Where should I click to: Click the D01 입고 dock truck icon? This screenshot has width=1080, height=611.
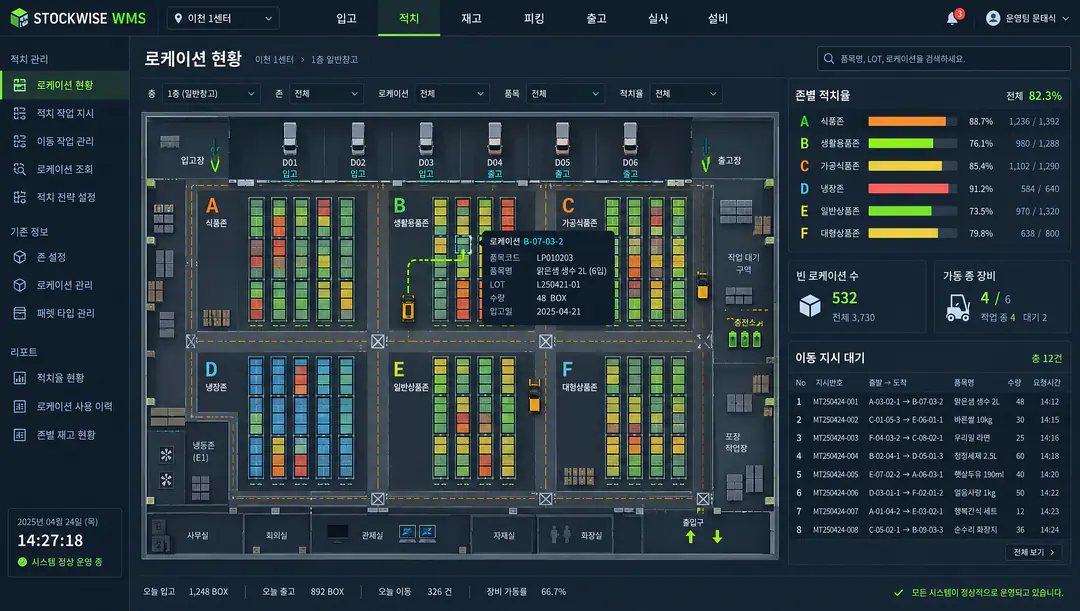pos(290,139)
